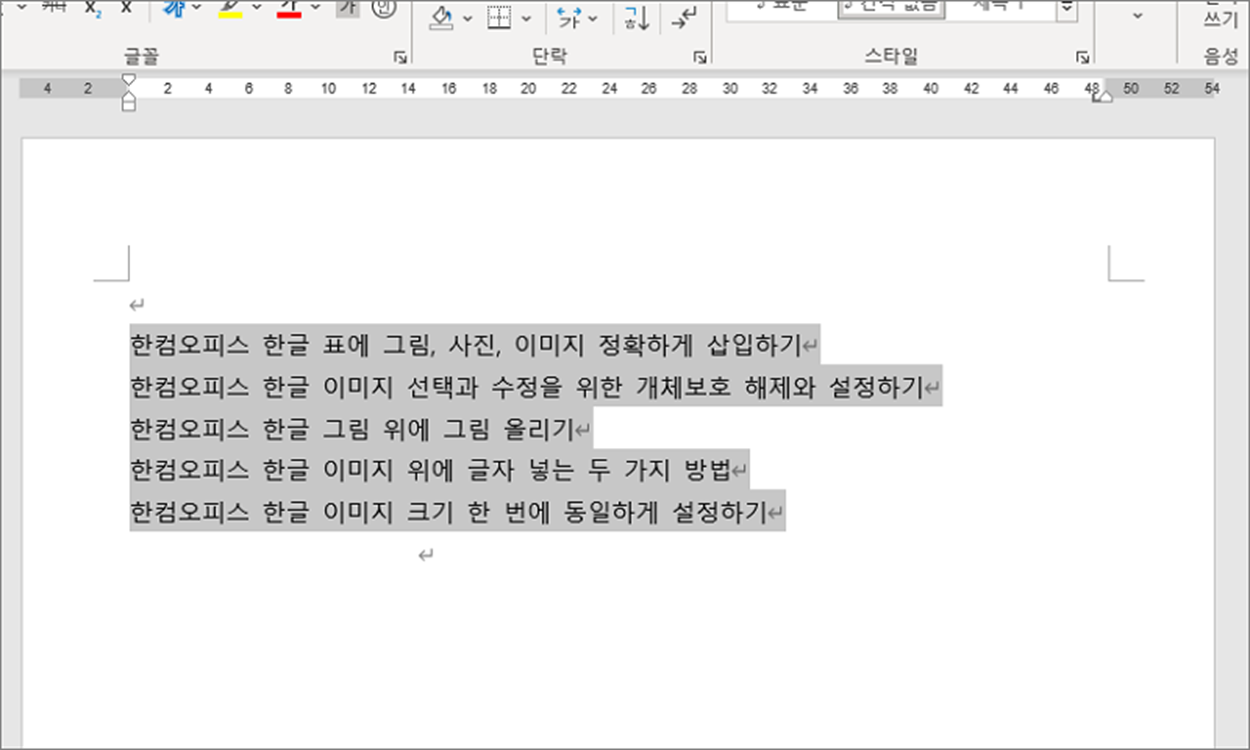1250x750 pixels.
Task: Open highlight color dropdown arrow
Action: pyautogui.click(x=256, y=8)
